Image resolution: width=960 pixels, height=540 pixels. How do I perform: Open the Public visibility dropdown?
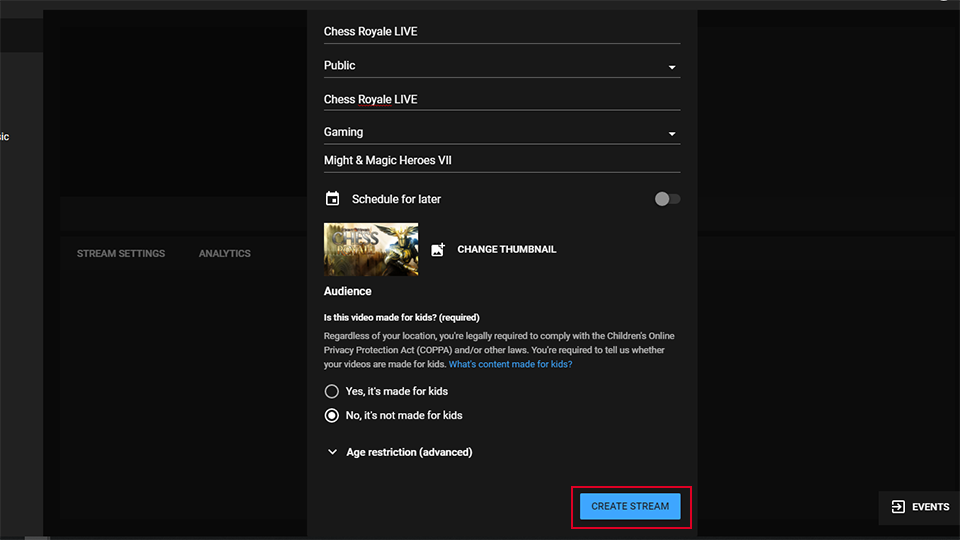[502, 66]
